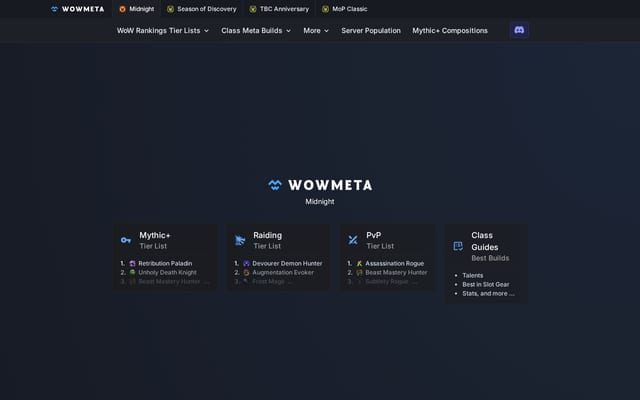Open the Raiding Tier List card title

(268, 240)
